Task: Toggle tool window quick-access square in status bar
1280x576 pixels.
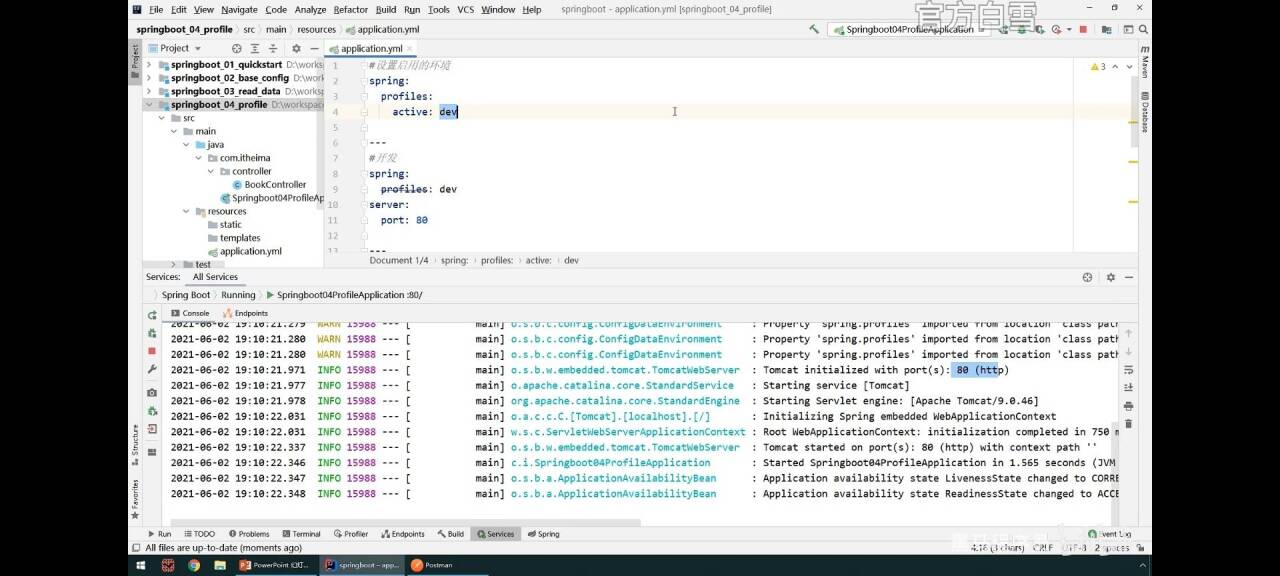Action: point(137,548)
